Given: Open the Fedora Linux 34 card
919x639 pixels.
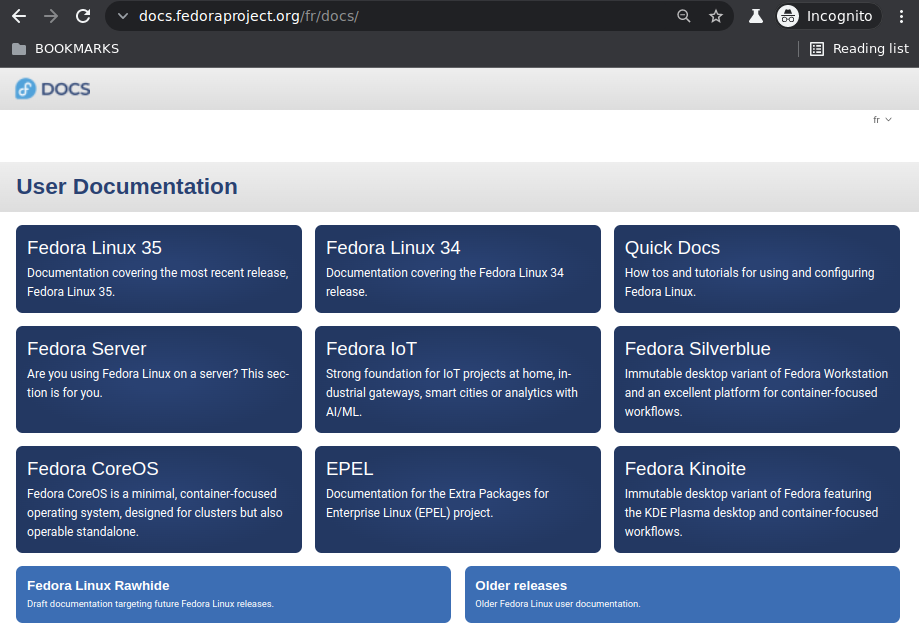Looking at the screenshot, I should click(458, 269).
